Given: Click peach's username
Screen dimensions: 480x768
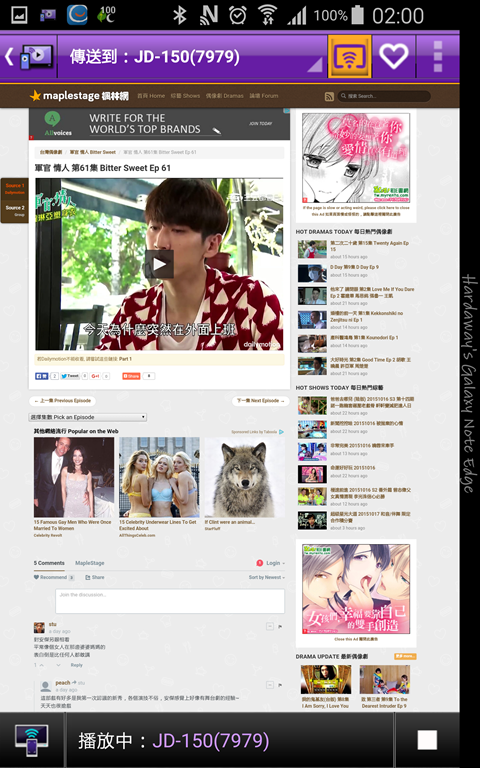Looking at the screenshot, I should (x=63, y=683).
